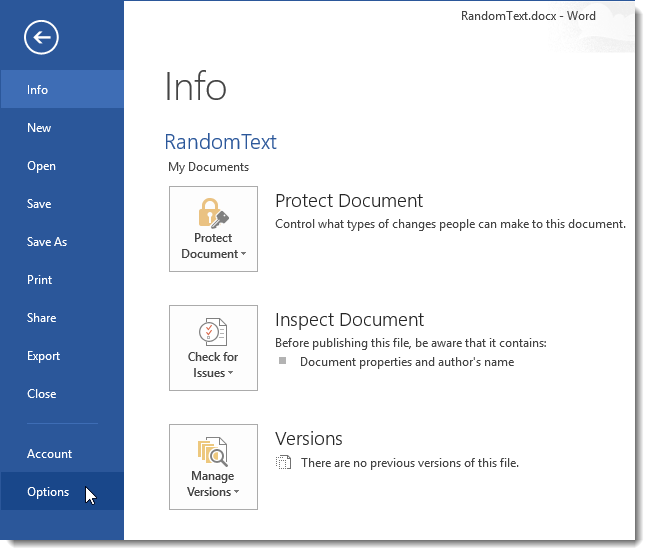Click the Check for Issues checklist icon

(x=213, y=332)
